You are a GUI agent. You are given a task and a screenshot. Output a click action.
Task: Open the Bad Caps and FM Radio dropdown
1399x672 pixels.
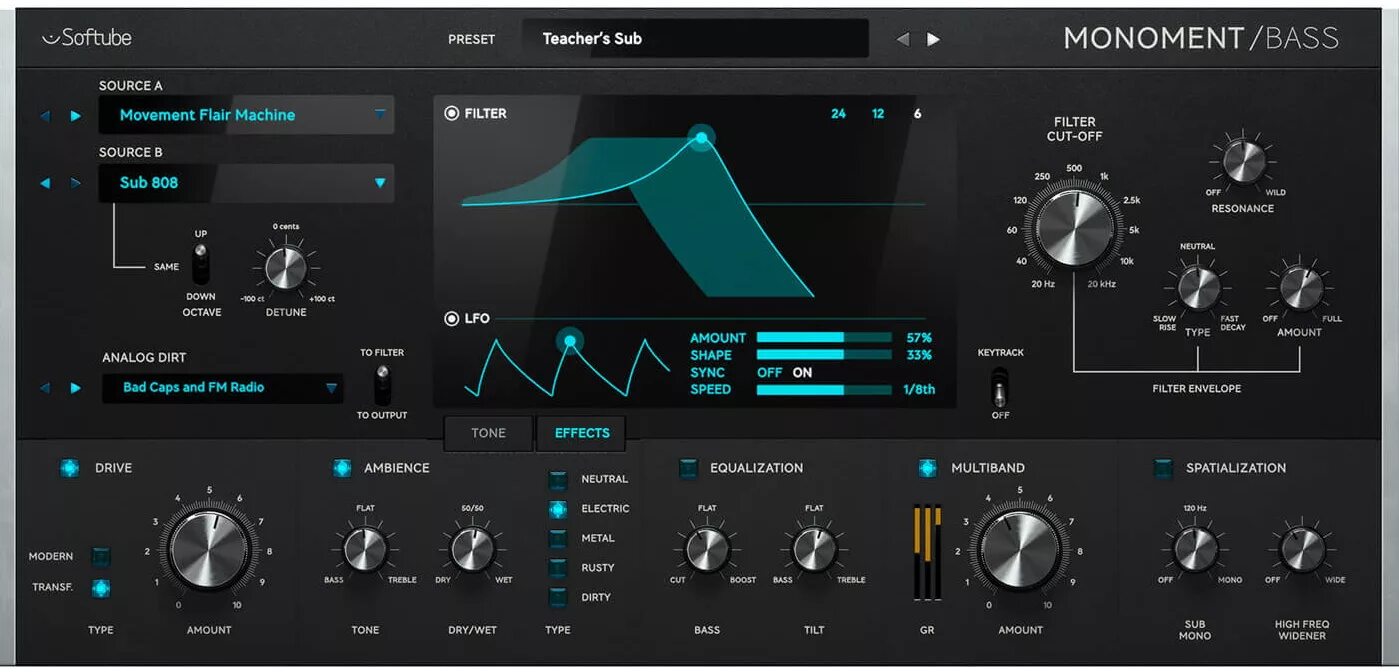coord(222,388)
